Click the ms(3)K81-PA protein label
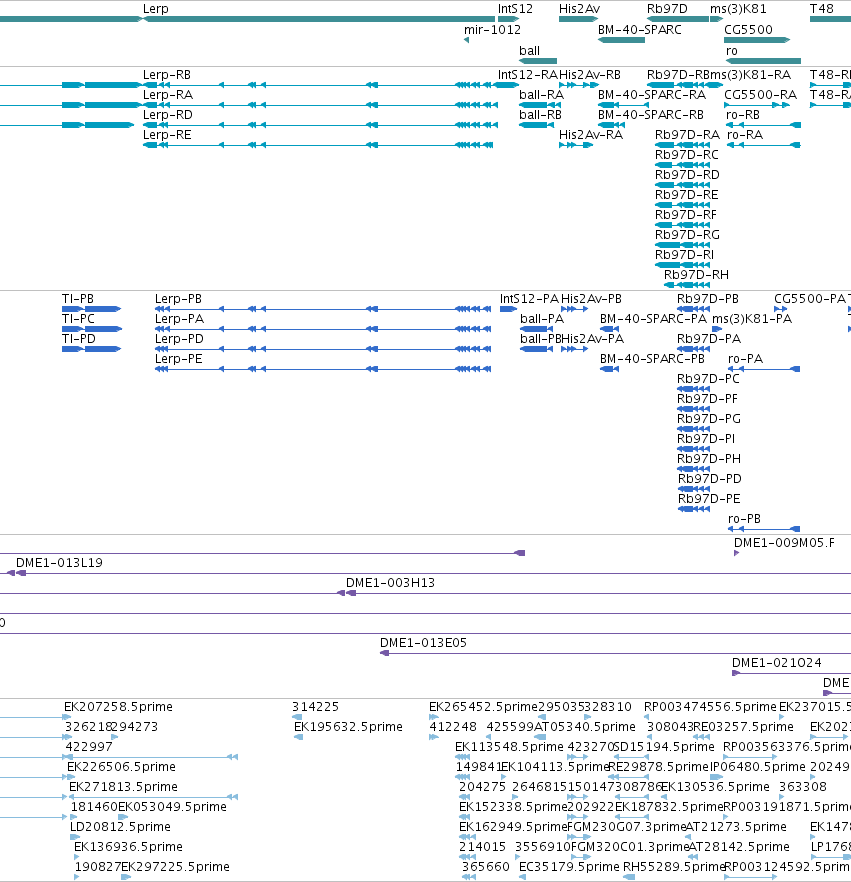Screen dimensions: 851x882 (752, 319)
